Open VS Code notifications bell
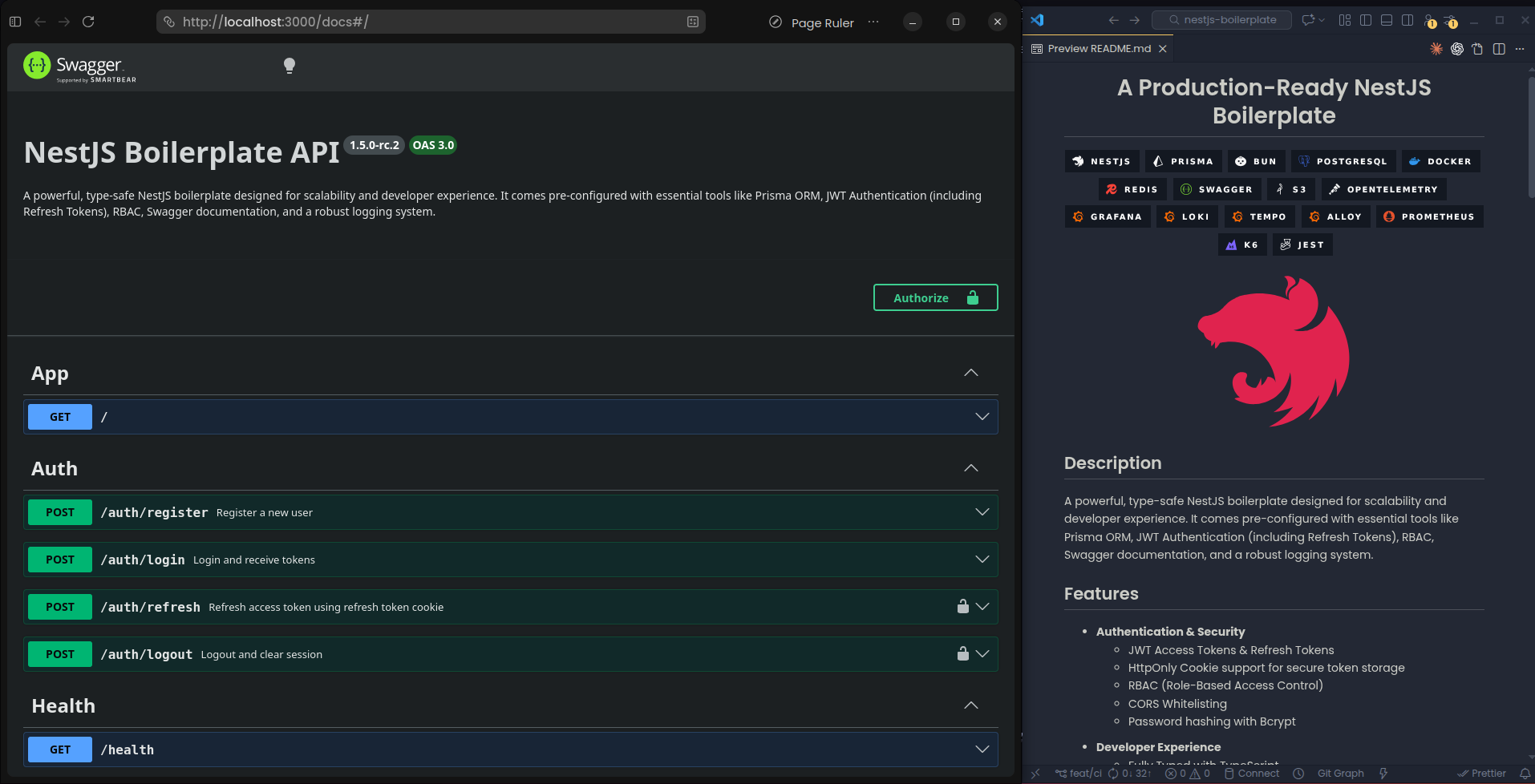Image resolution: width=1535 pixels, height=784 pixels. [x=1525, y=774]
